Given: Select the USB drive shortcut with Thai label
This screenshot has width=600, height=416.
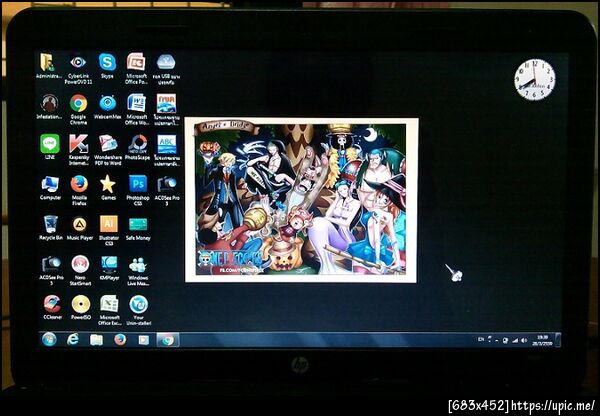Looking at the screenshot, I should pyautogui.click(x=166, y=69).
